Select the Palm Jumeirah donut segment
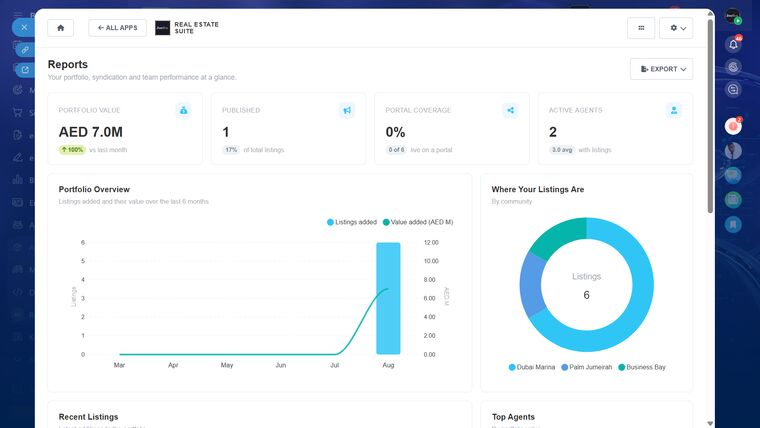Screen dimensions: 760x428 (x=532, y=284)
